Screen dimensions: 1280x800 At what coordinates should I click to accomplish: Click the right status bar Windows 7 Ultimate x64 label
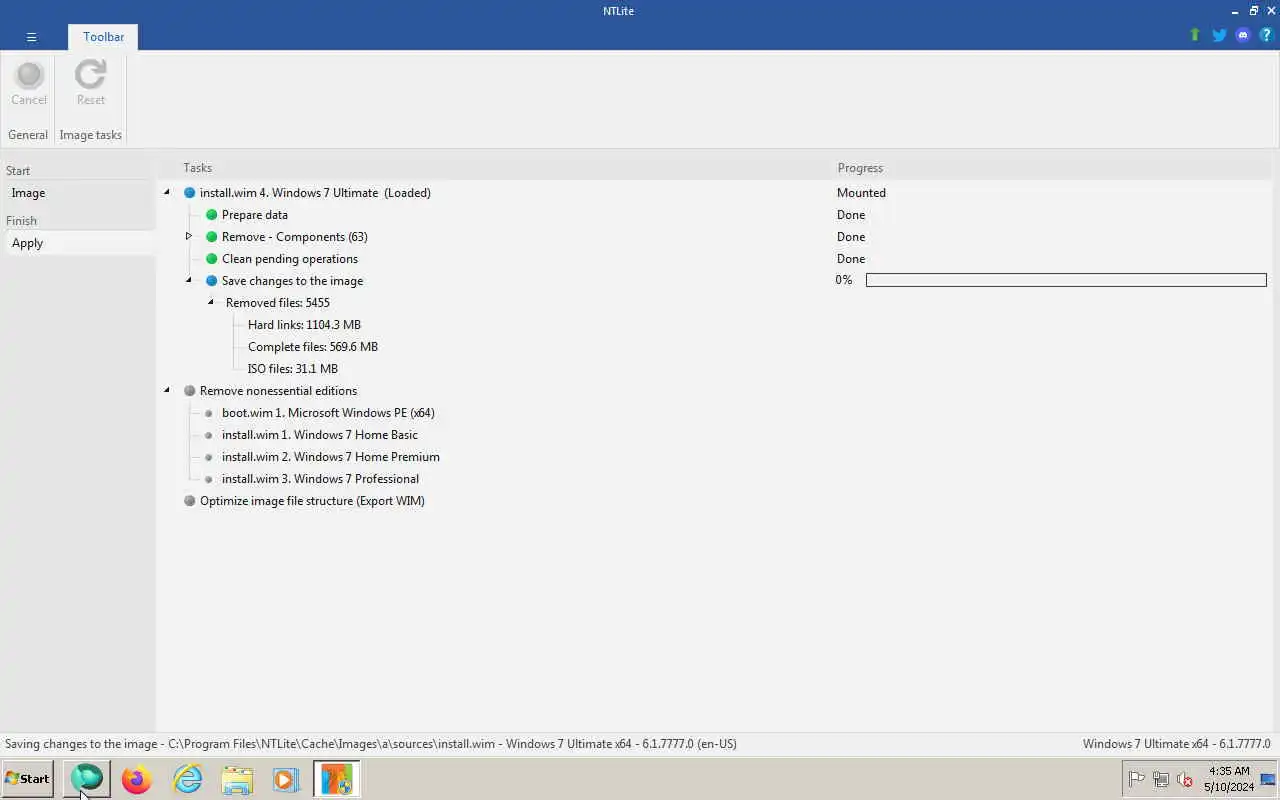coord(1176,744)
